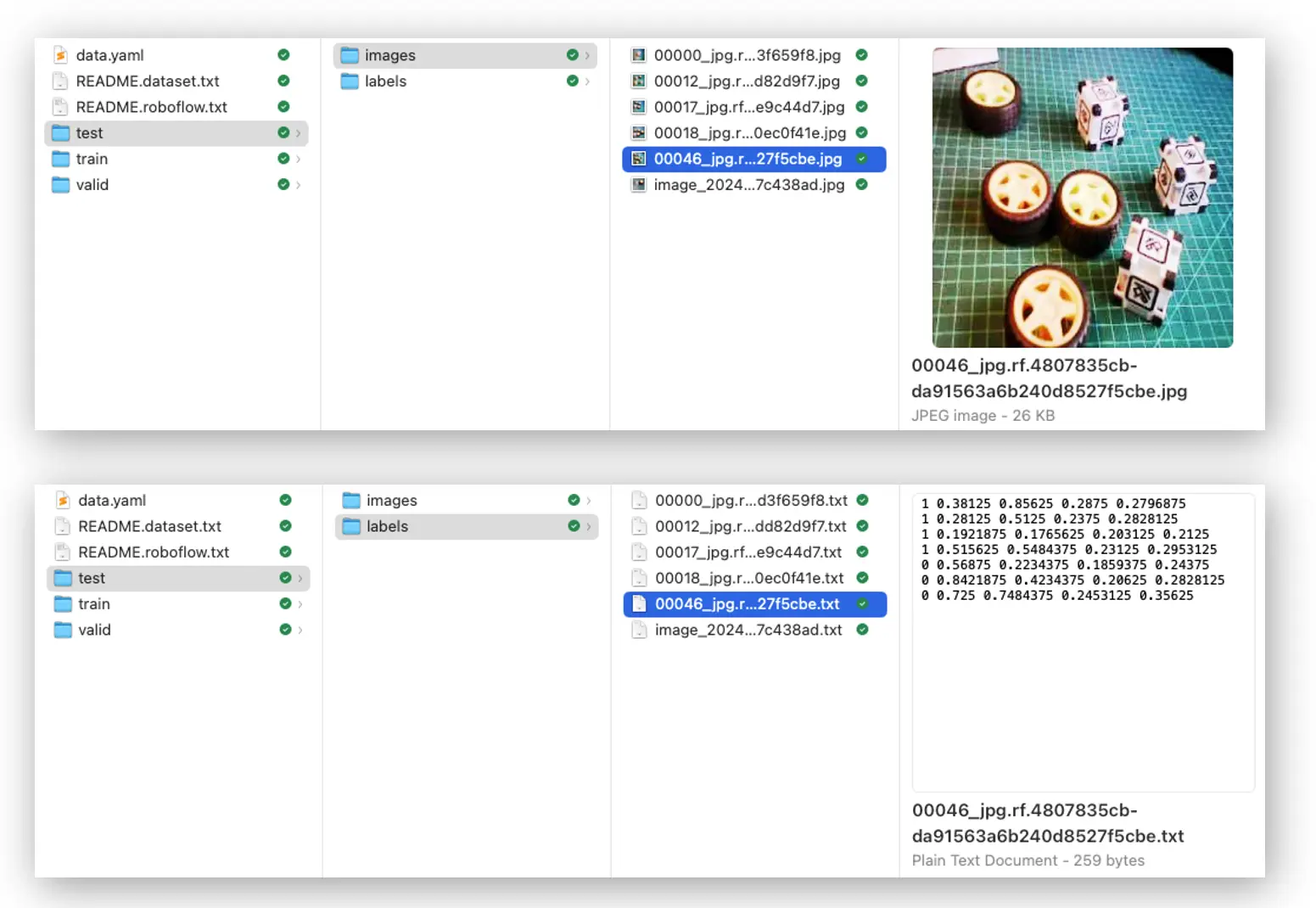Select 00018_jpg...0ec0f41e.jpg in the file list
This screenshot has height=908, width=1316.
[x=749, y=133]
